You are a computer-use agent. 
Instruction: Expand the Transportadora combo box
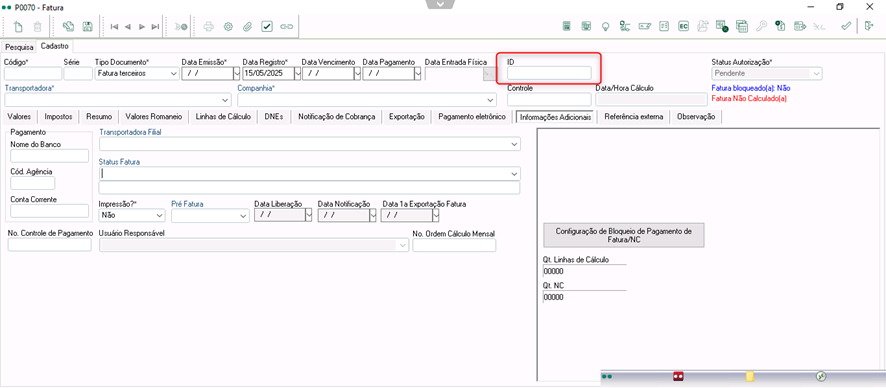tap(226, 100)
